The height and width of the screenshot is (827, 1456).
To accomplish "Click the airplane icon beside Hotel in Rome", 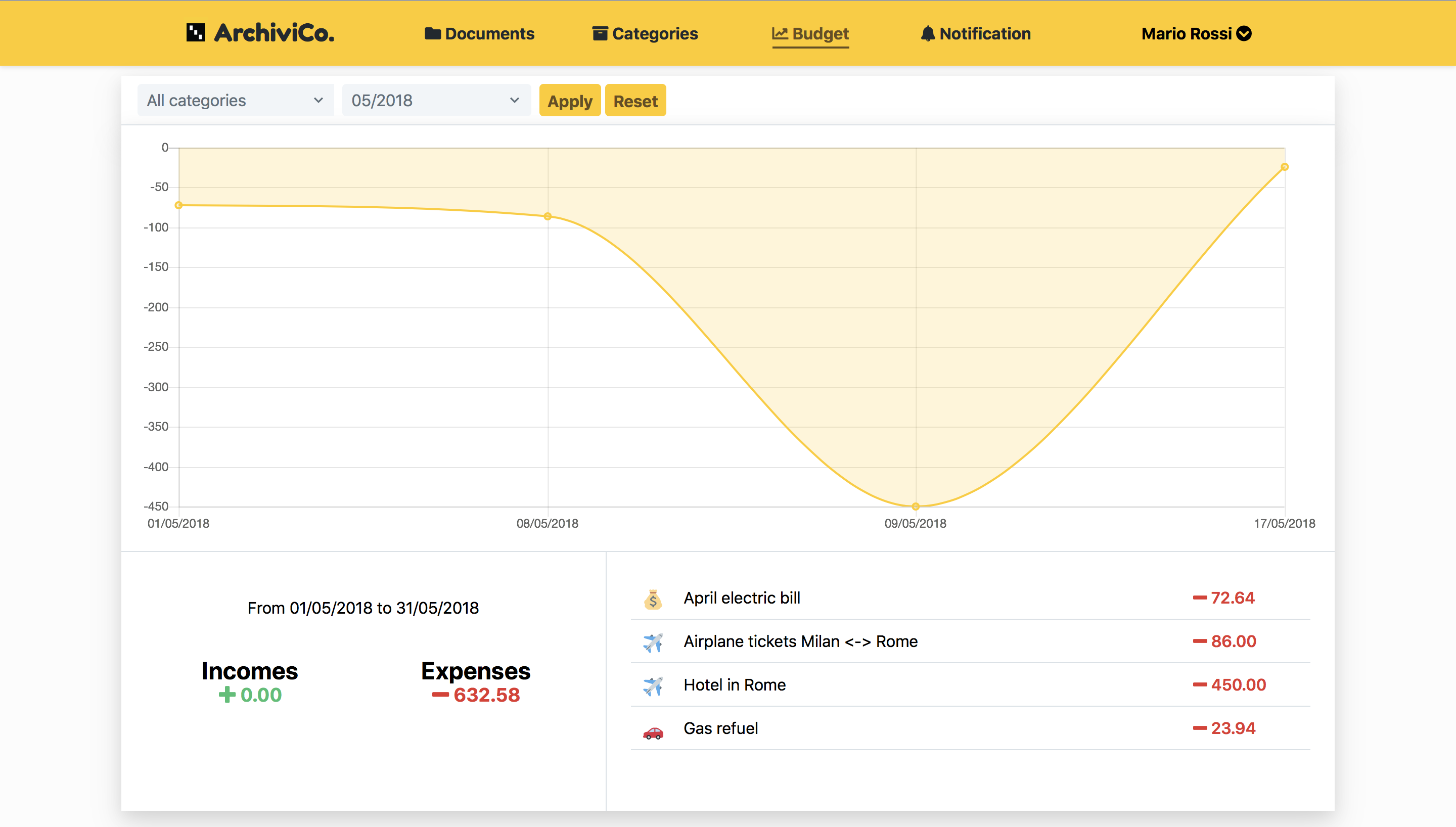I will click(x=653, y=685).
